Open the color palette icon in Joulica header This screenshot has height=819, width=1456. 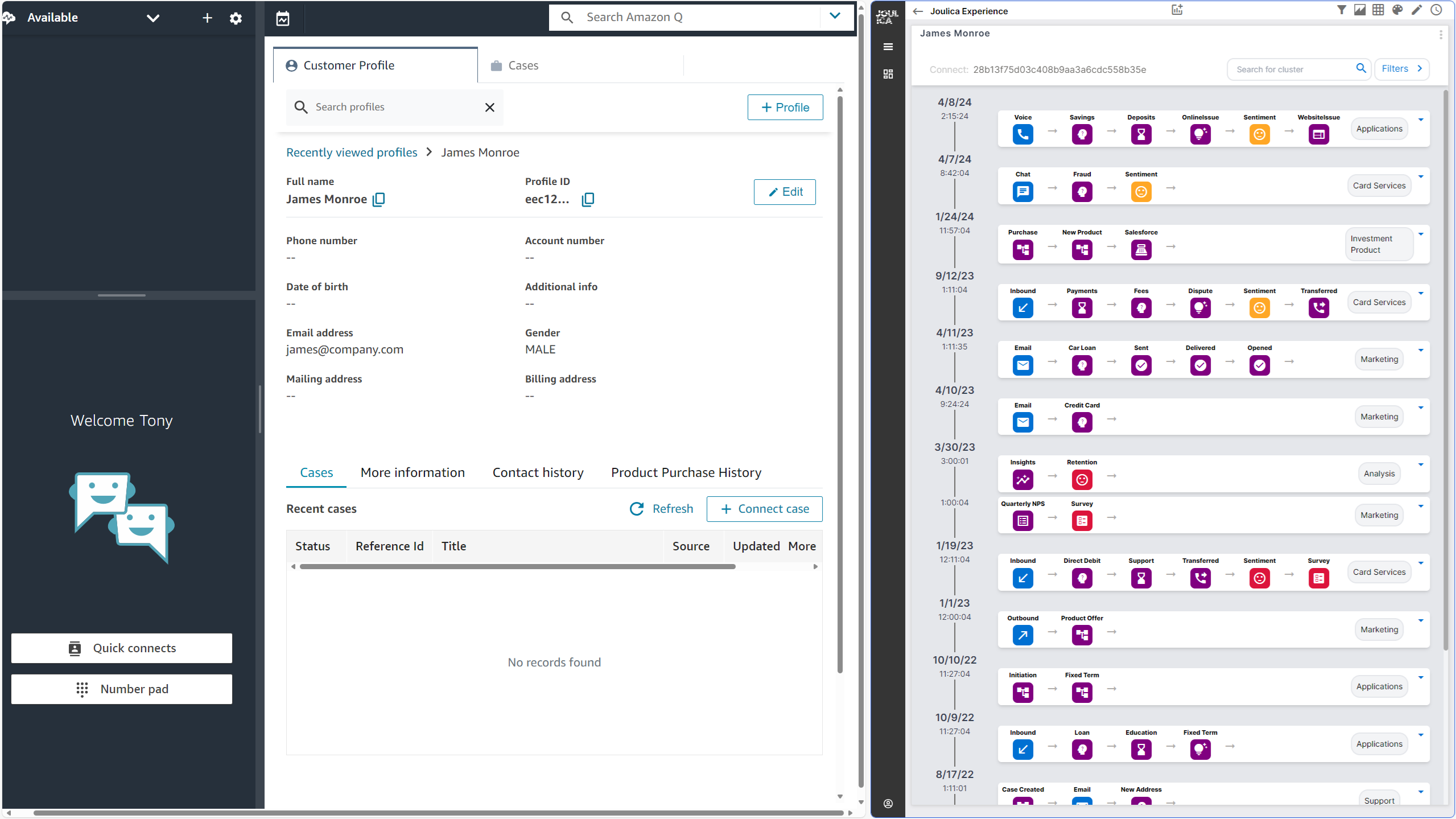pos(1397,10)
